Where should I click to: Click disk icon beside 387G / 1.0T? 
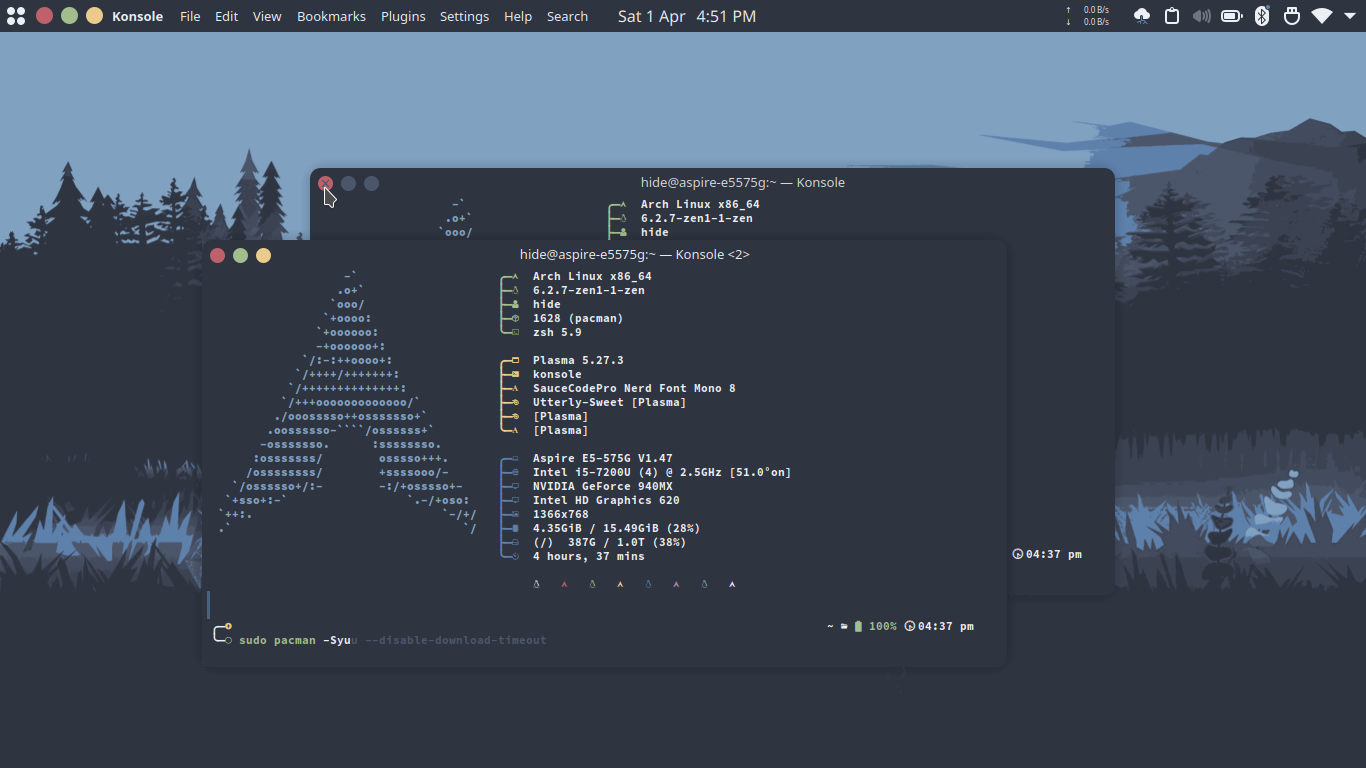coord(515,542)
